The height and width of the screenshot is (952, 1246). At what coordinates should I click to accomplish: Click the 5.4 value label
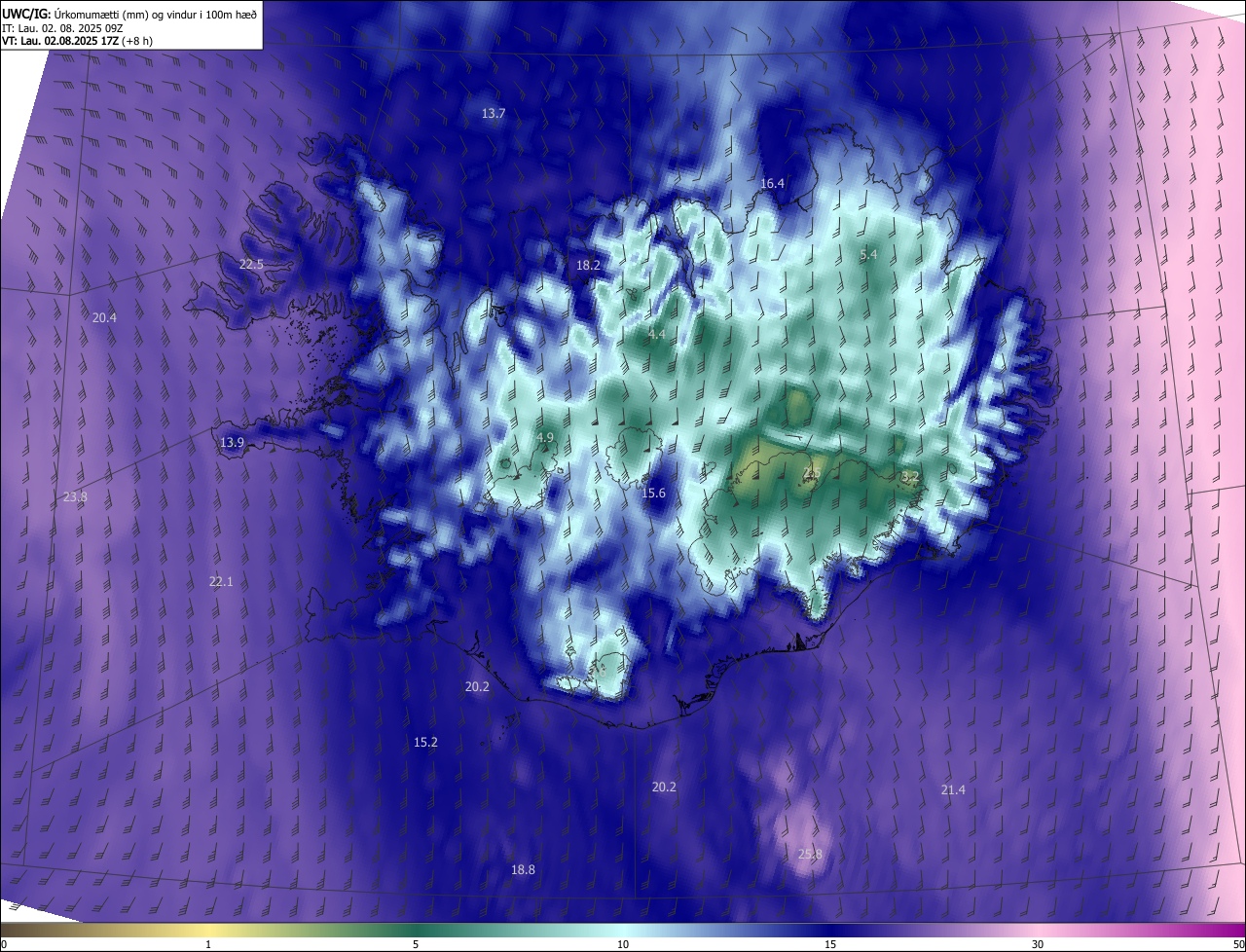click(x=869, y=254)
